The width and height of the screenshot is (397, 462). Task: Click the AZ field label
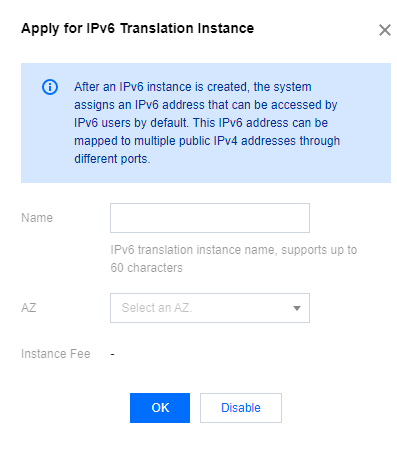[x=29, y=308]
